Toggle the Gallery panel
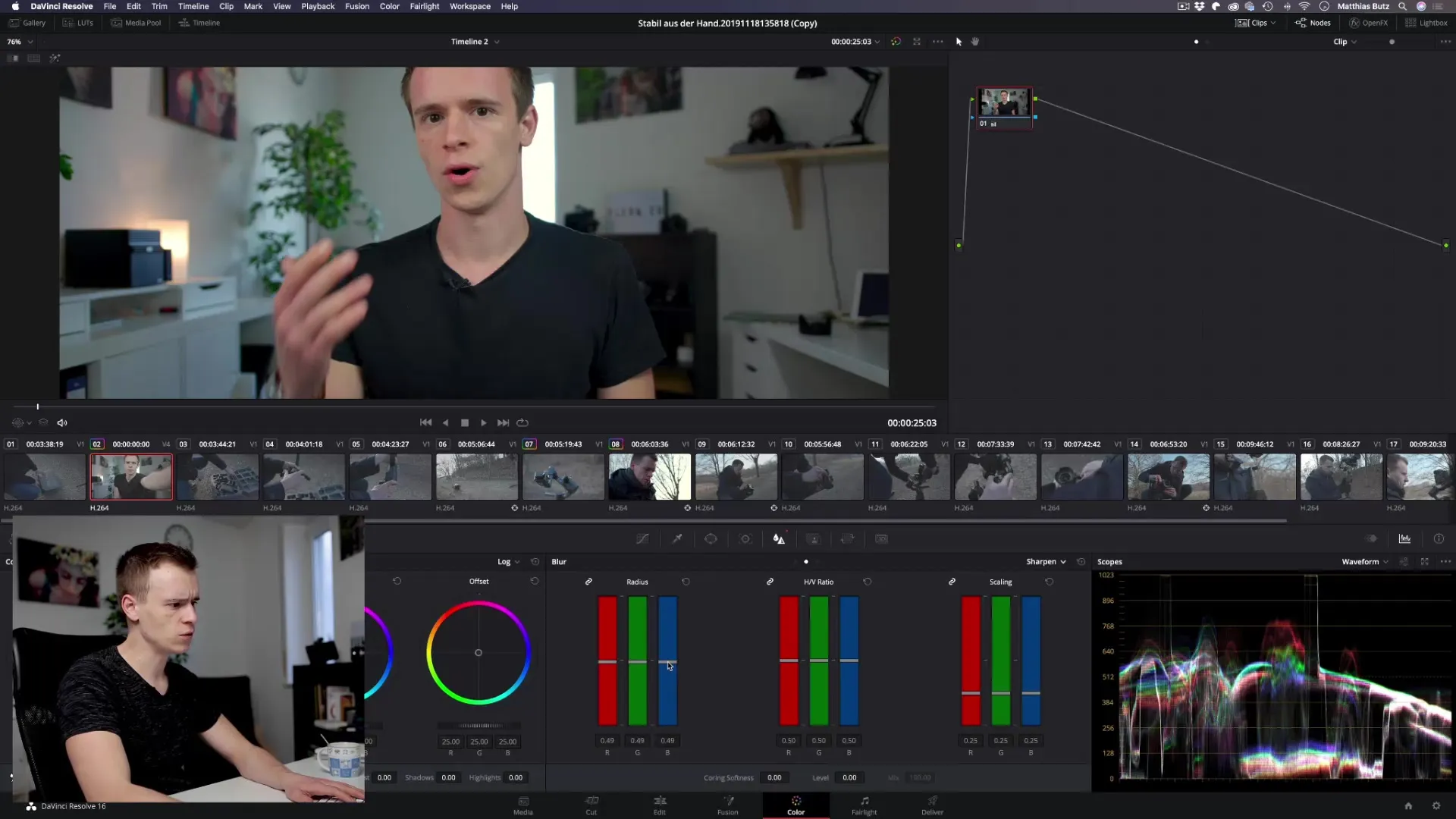This screenshot has height=819, width=1456. [x=27, y=23]
